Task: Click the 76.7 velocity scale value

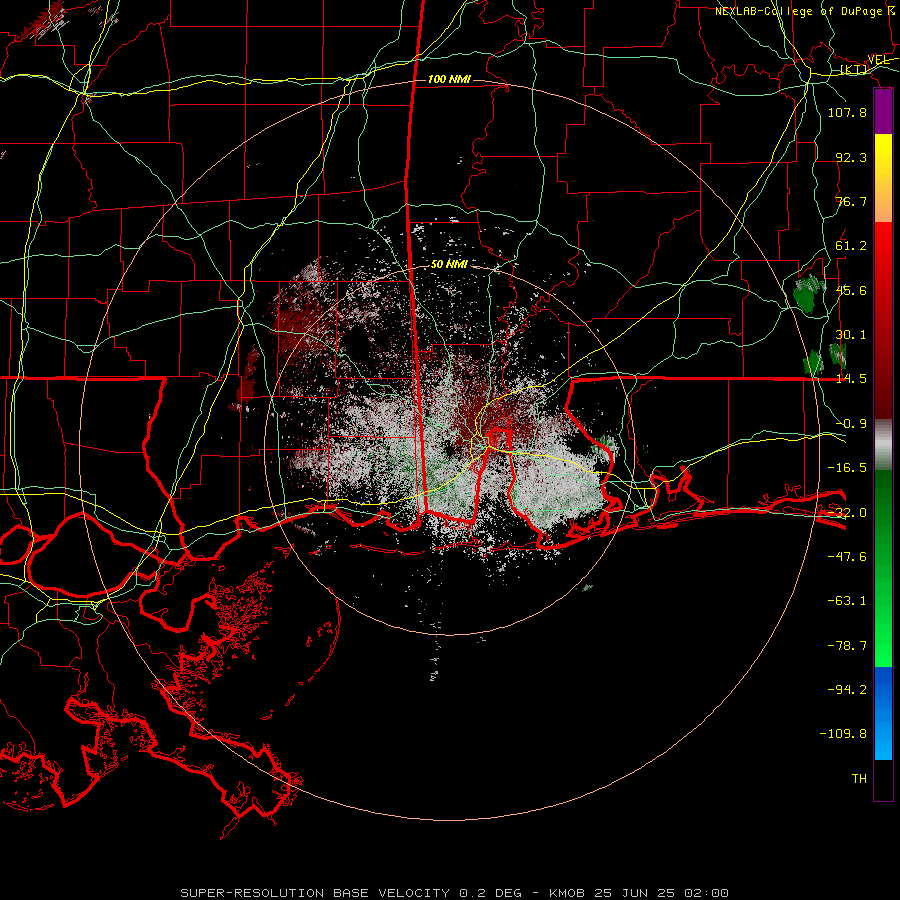Action: [x=851, y=201]
